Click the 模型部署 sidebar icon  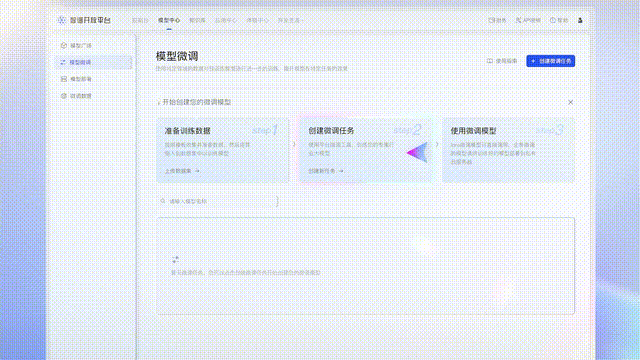tap(64, 79)
